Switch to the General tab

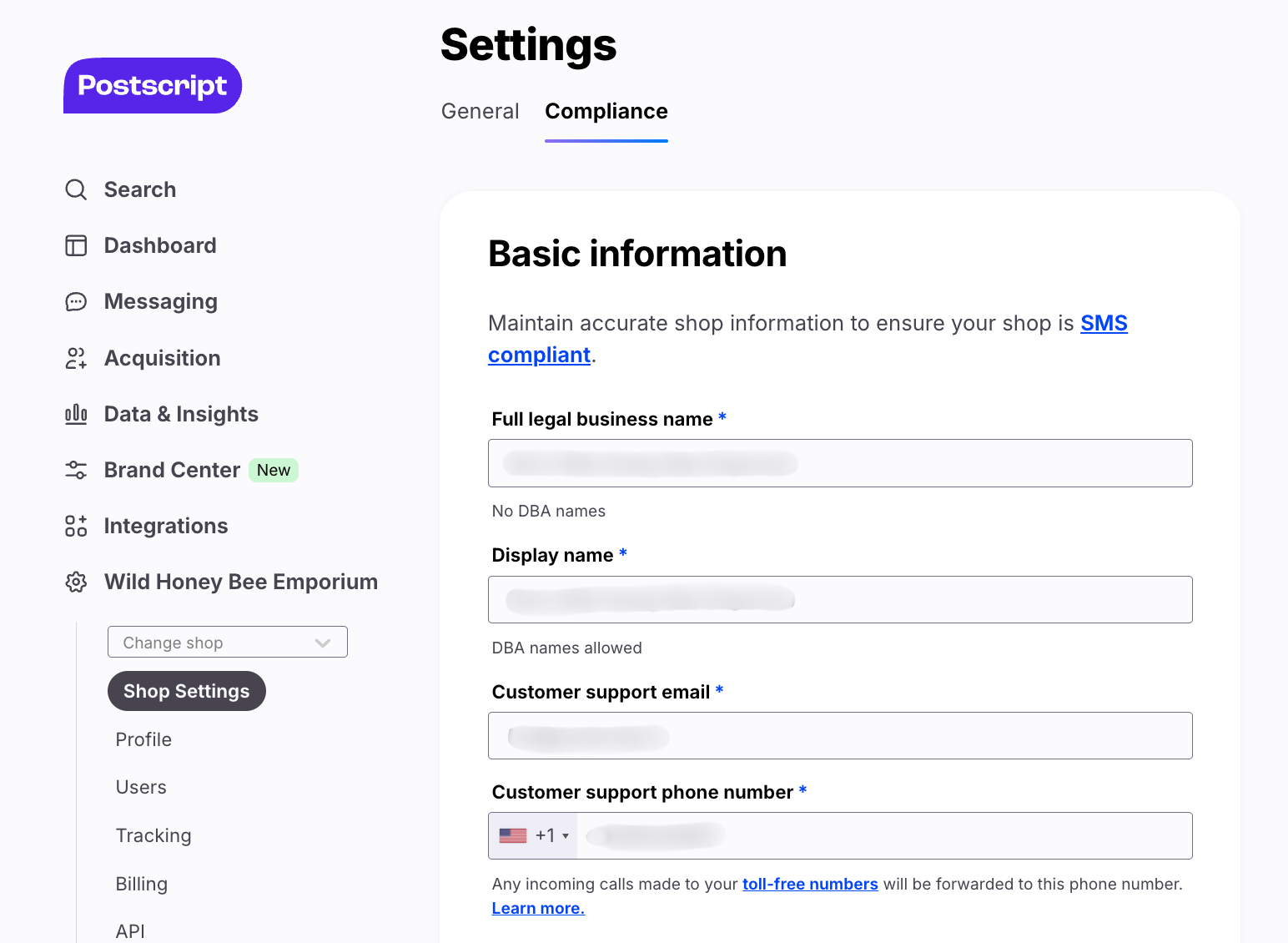point(480,112)
